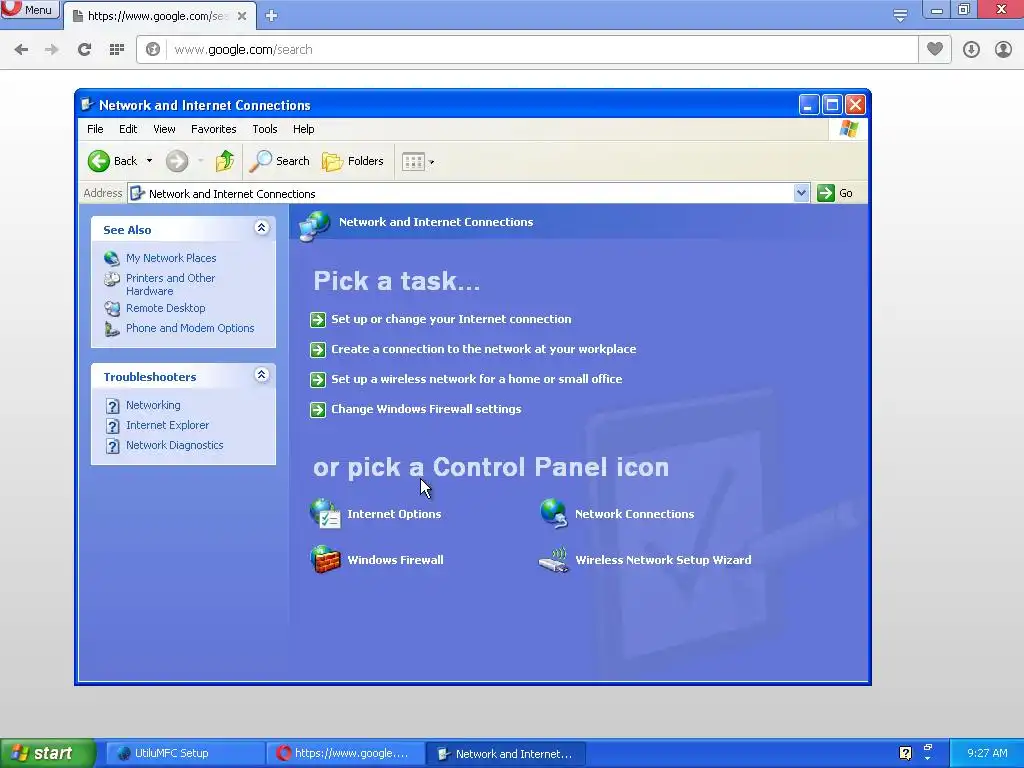This screenshot has height=768, width=1024.
Task: Click My Network Places globe icon
Action: pos(112,259)
